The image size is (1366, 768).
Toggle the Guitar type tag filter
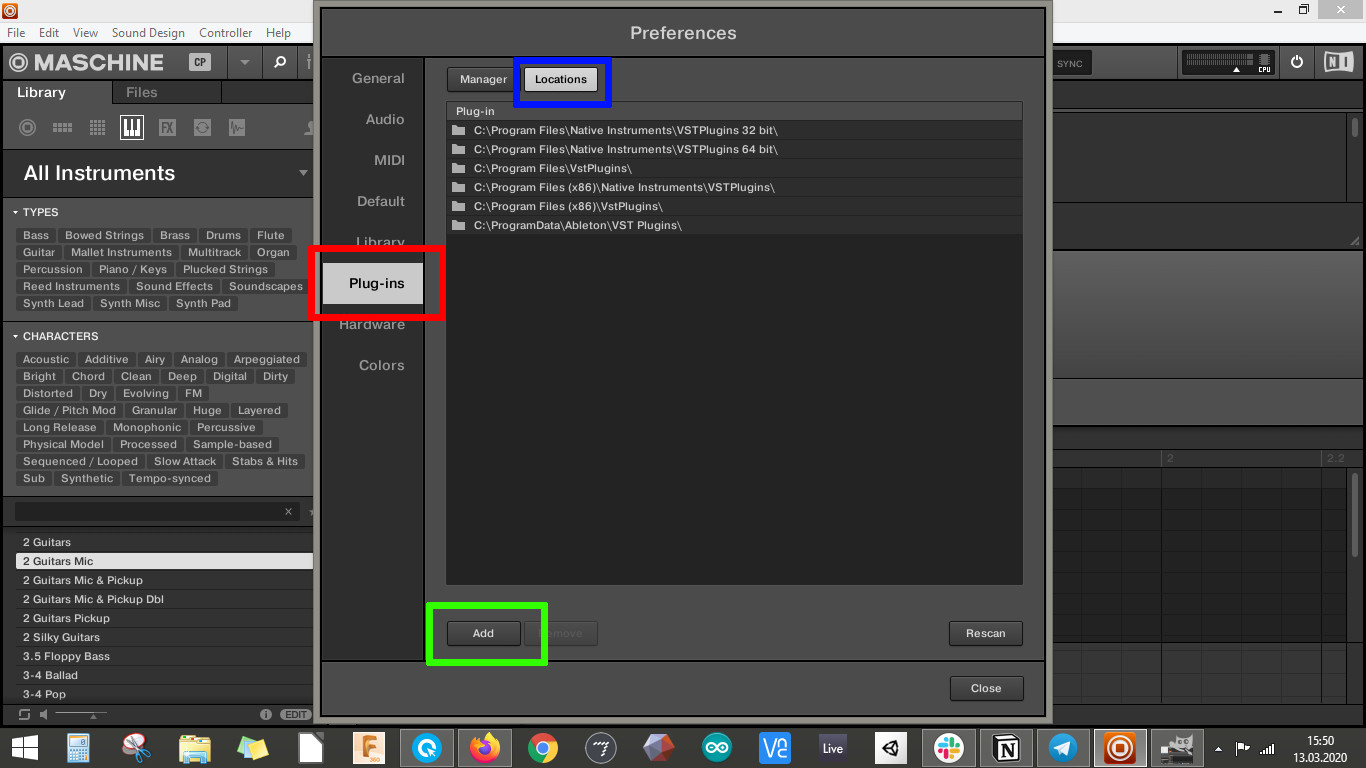click(39, 252)
